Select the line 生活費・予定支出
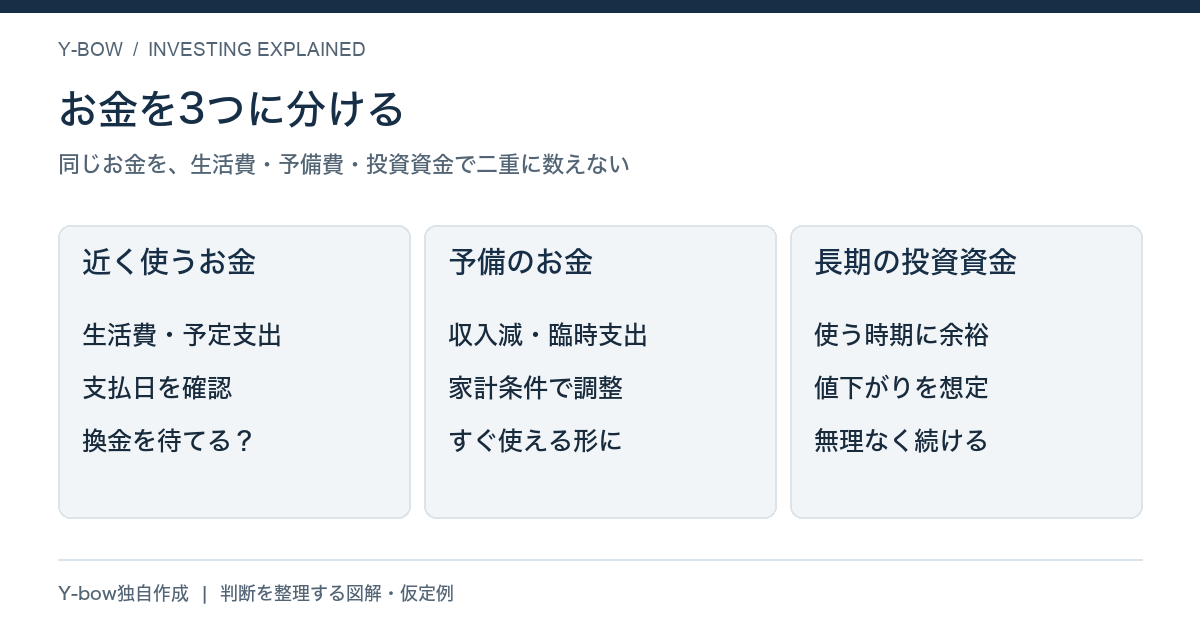Screen dimensions: 1200x630 [182, 335]
